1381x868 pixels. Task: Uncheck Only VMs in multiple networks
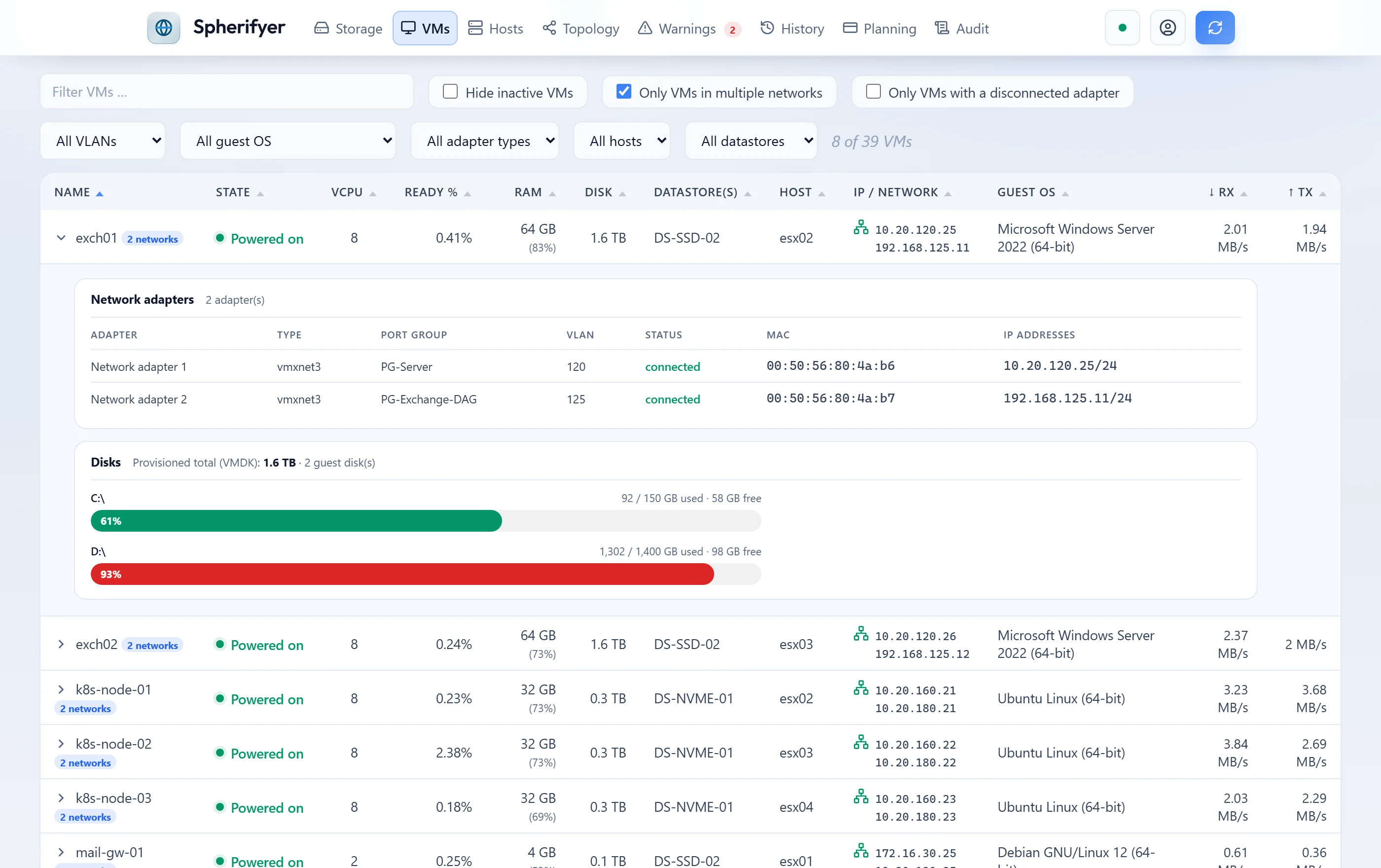[623, 92]
